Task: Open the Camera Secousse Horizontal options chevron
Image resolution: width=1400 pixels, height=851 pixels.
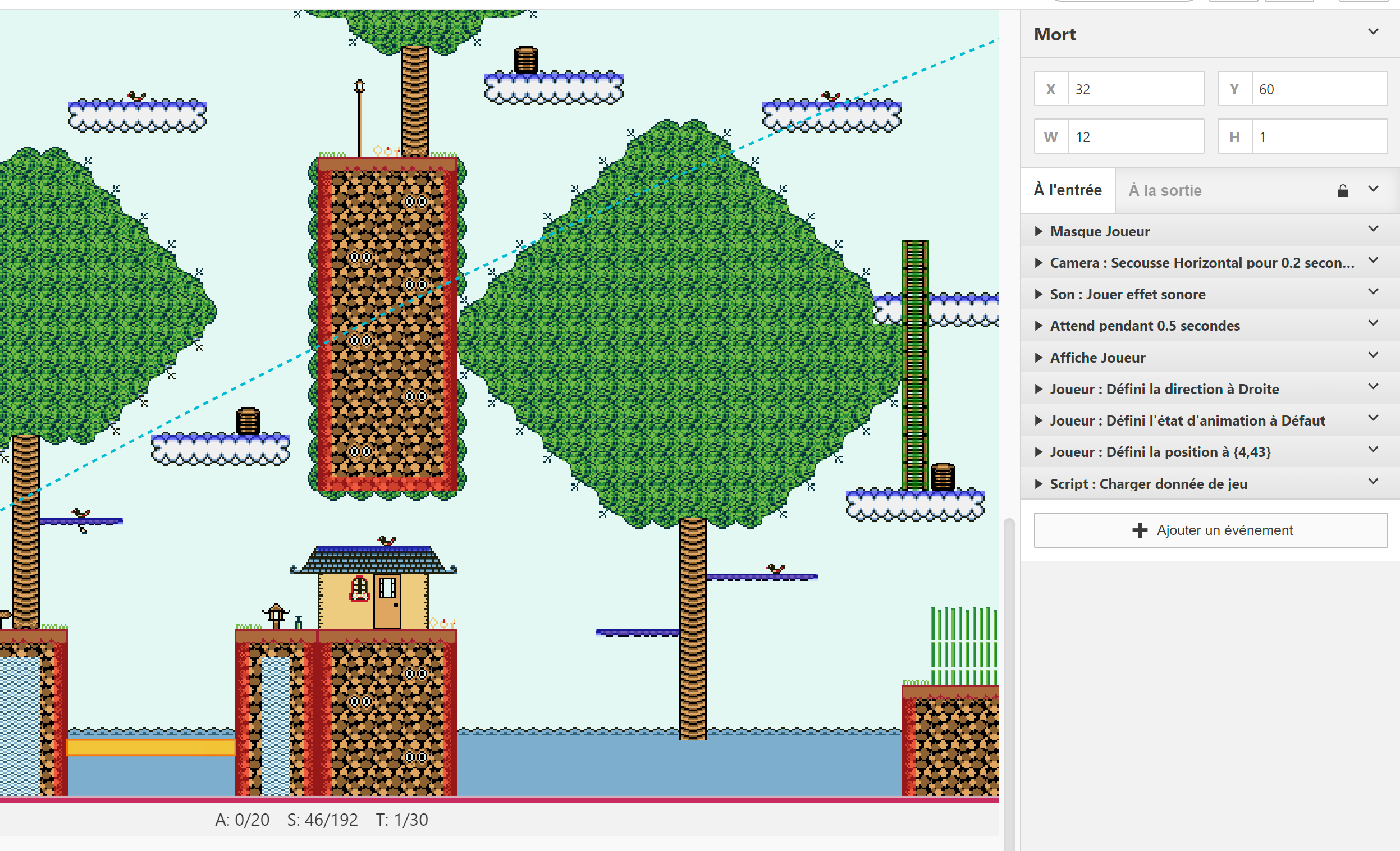Action: coord(1372,260)
